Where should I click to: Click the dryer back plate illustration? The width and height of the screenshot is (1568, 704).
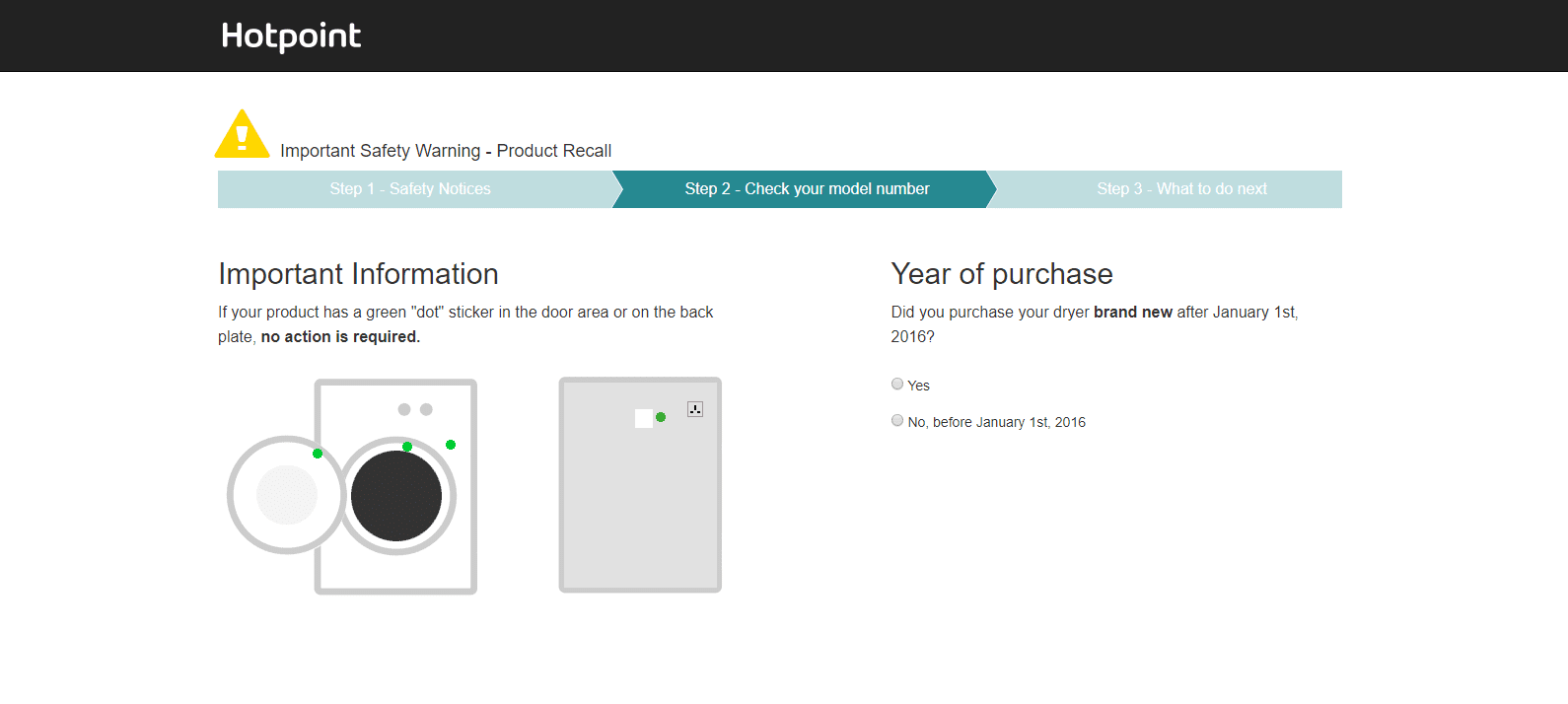coord(640,485)
